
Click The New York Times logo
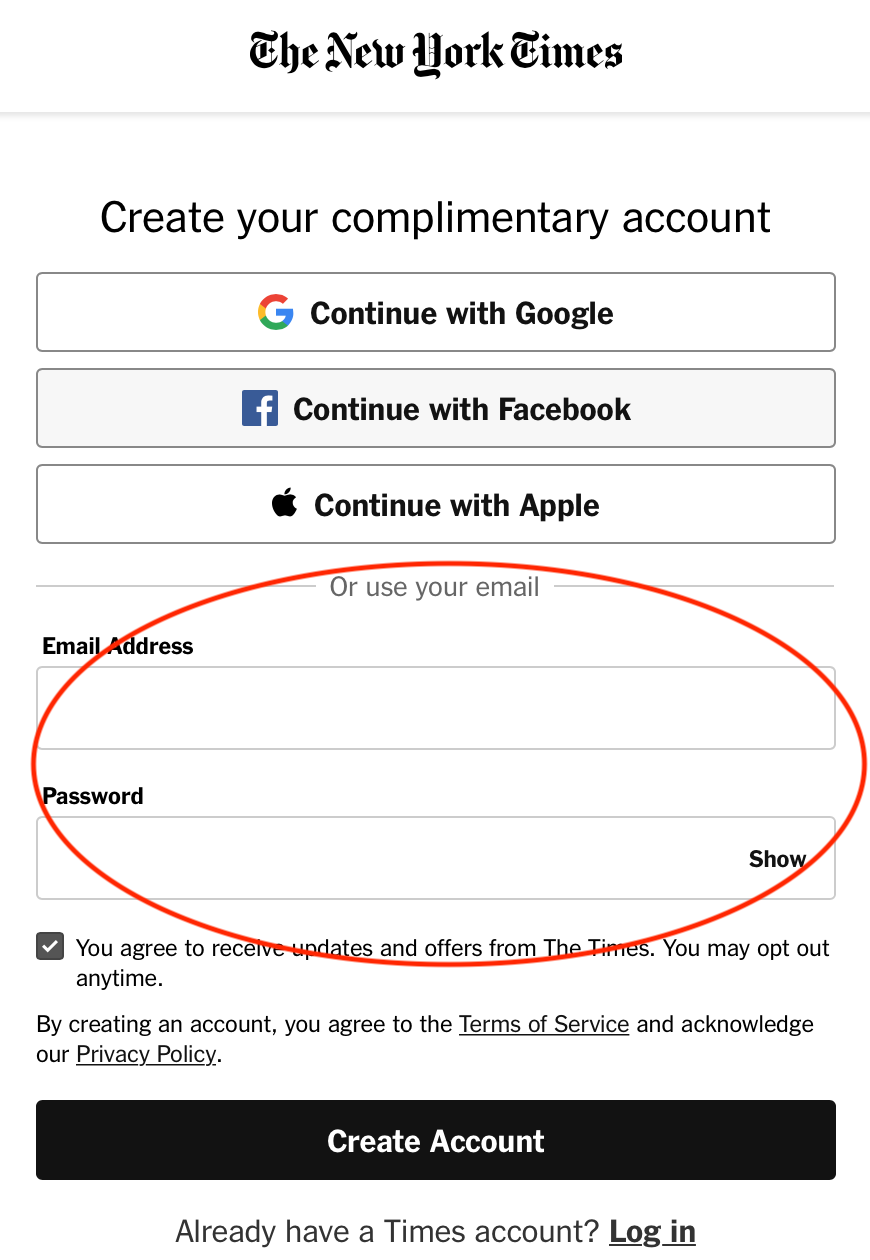coord(435,54)
